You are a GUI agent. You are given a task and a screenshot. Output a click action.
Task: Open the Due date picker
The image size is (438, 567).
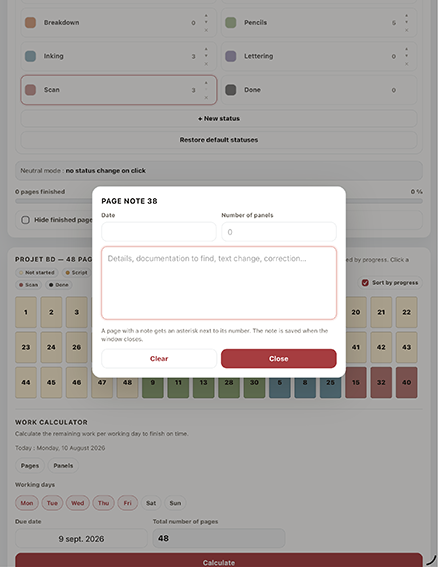pos(81,539)
